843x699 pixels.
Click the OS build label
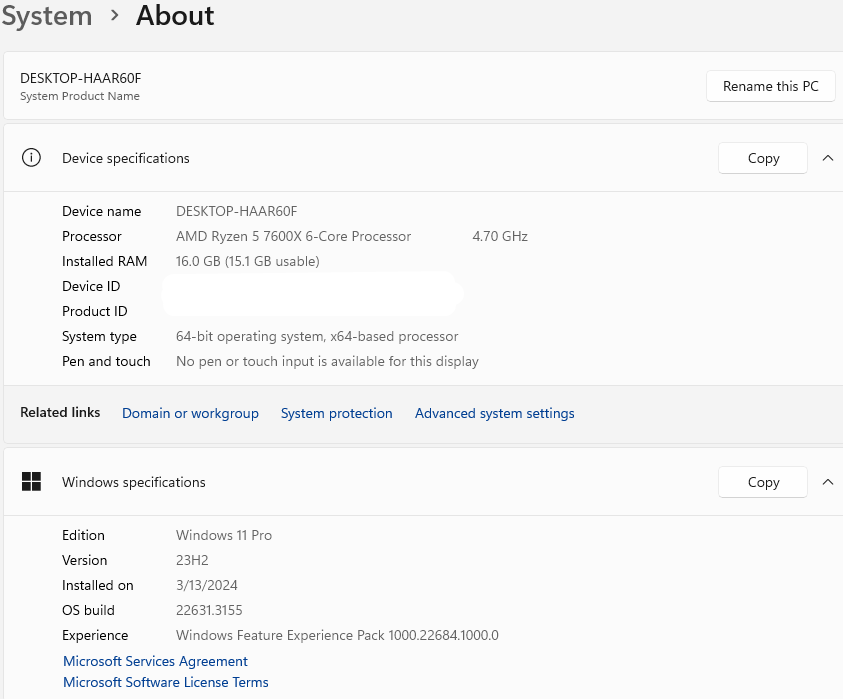(x=88, y=610)
